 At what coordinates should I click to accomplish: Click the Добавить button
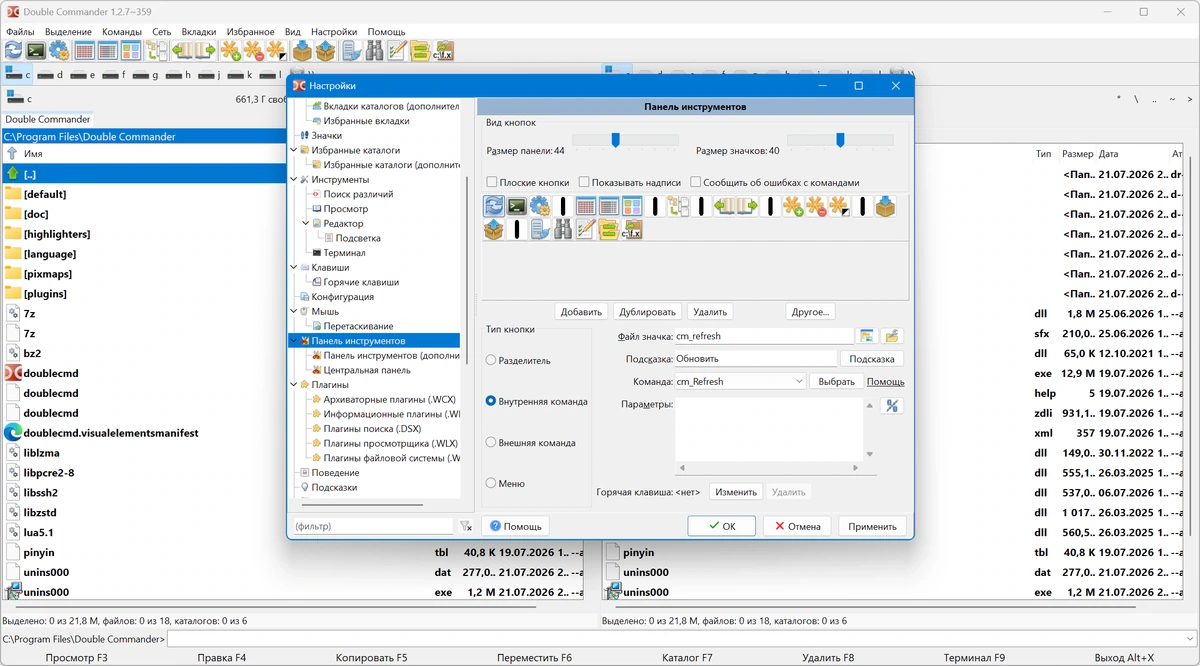[581, 312]
